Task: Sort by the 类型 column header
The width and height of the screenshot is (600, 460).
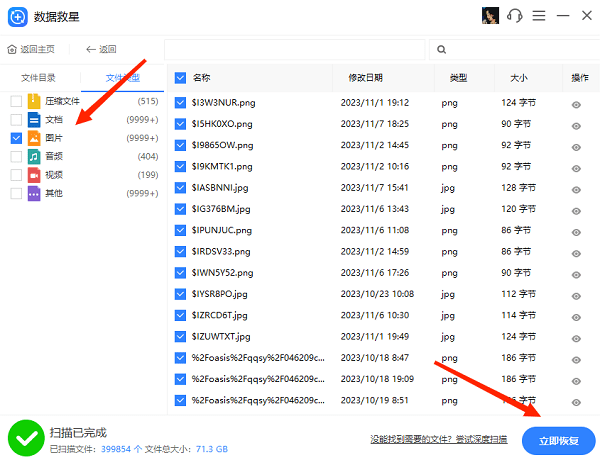Action: 458,78
